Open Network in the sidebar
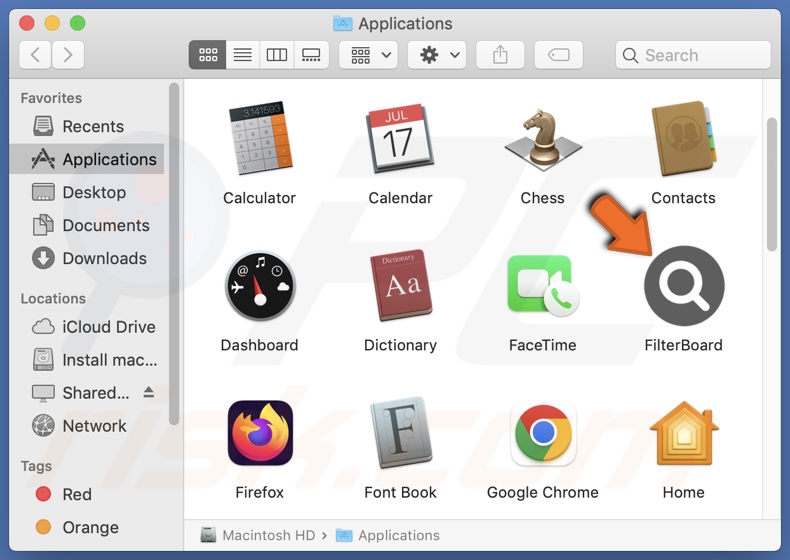This screenshot has width=790, height=560. [86, 426]
